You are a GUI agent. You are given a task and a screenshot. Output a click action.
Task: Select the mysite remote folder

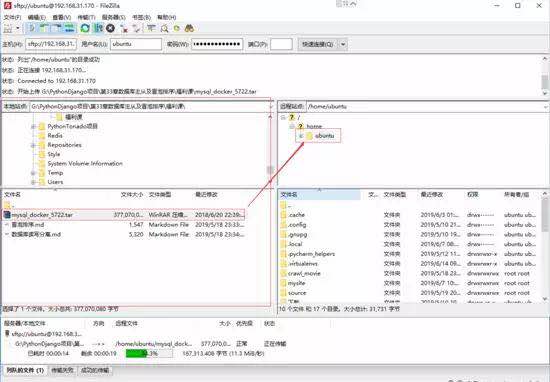coord(296,283)
